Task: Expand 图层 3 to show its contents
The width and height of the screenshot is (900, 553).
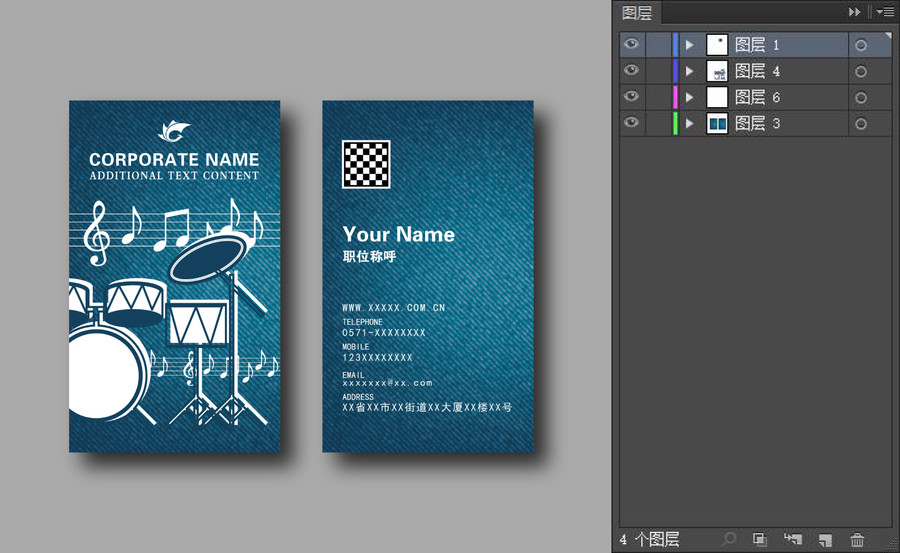Action: (x=689, y=123)
